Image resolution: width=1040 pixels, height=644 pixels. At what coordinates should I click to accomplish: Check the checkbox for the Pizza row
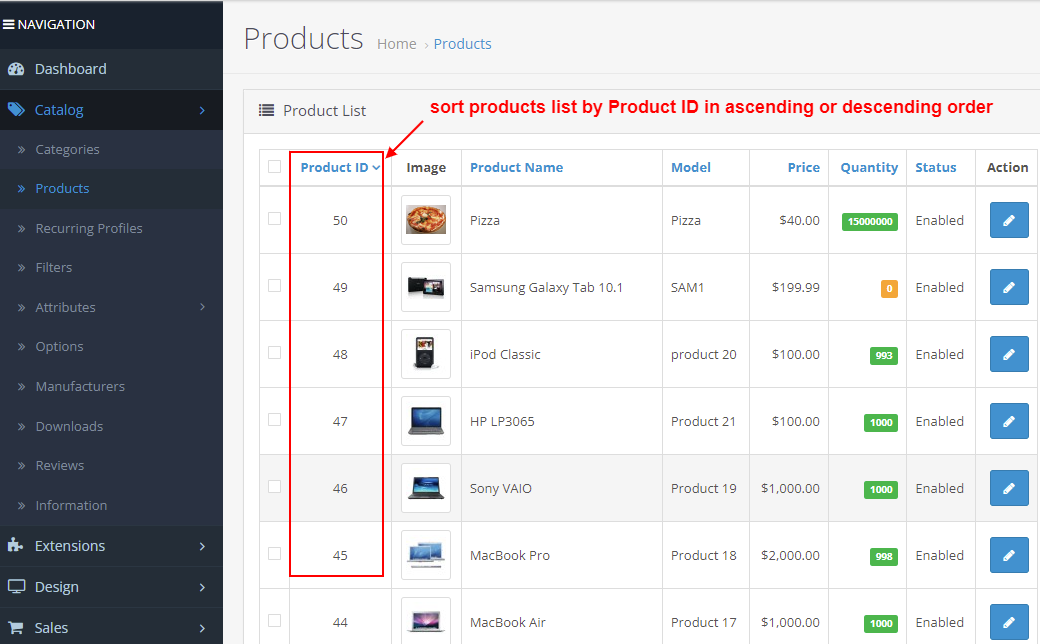click(x=273, y=220)
